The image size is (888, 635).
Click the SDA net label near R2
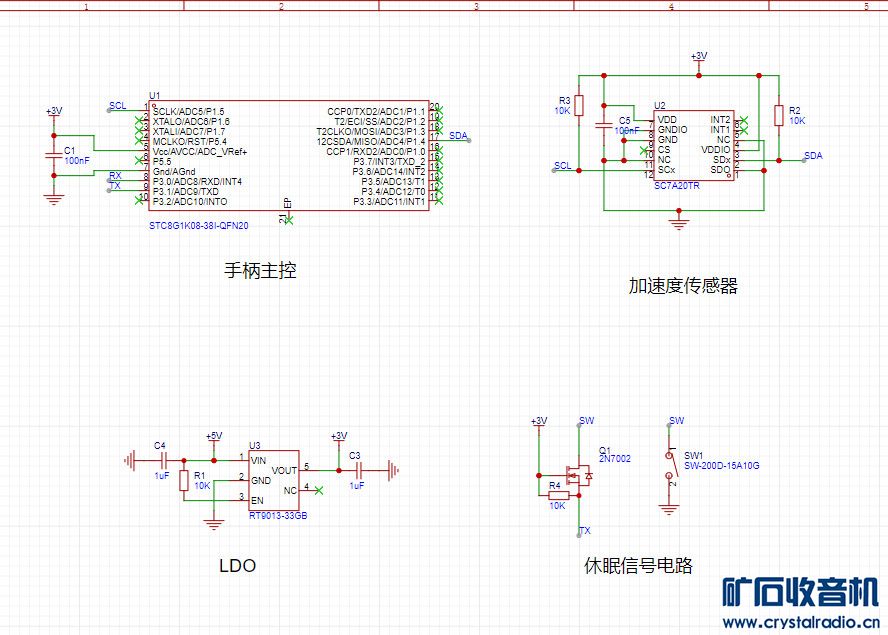813,156
